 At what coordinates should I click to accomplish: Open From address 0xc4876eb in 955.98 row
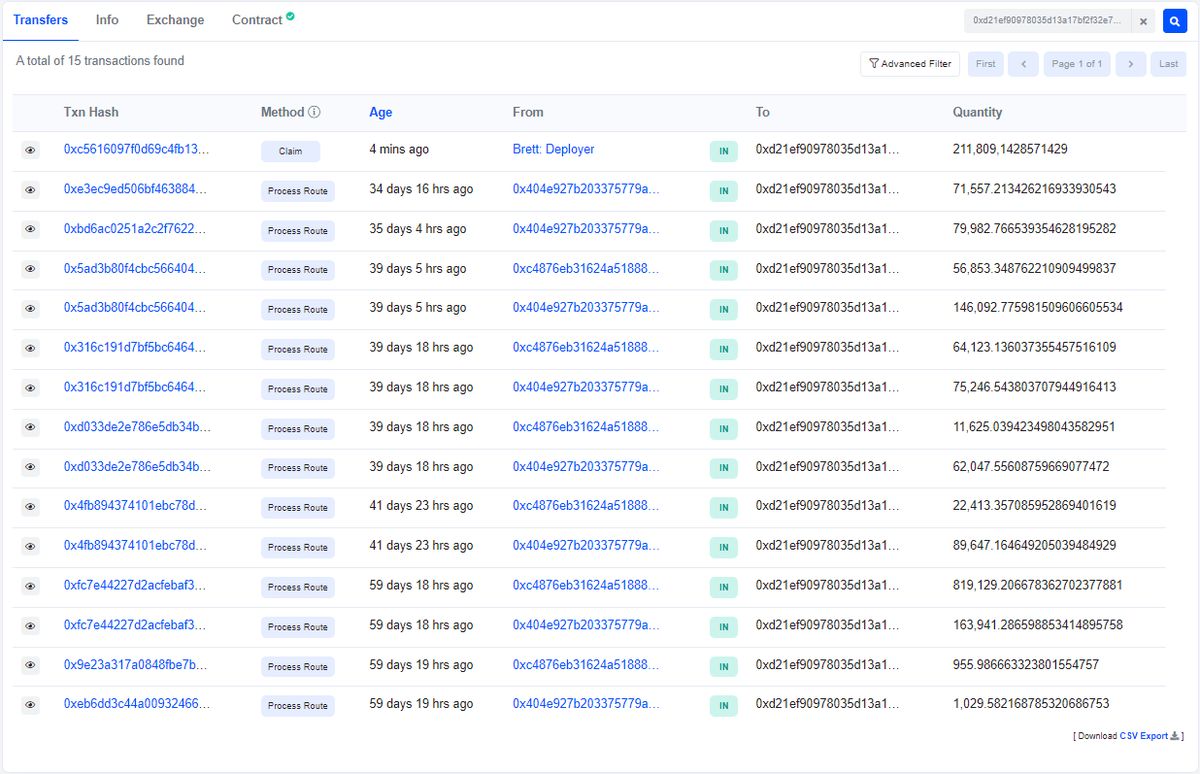(586, 665)
